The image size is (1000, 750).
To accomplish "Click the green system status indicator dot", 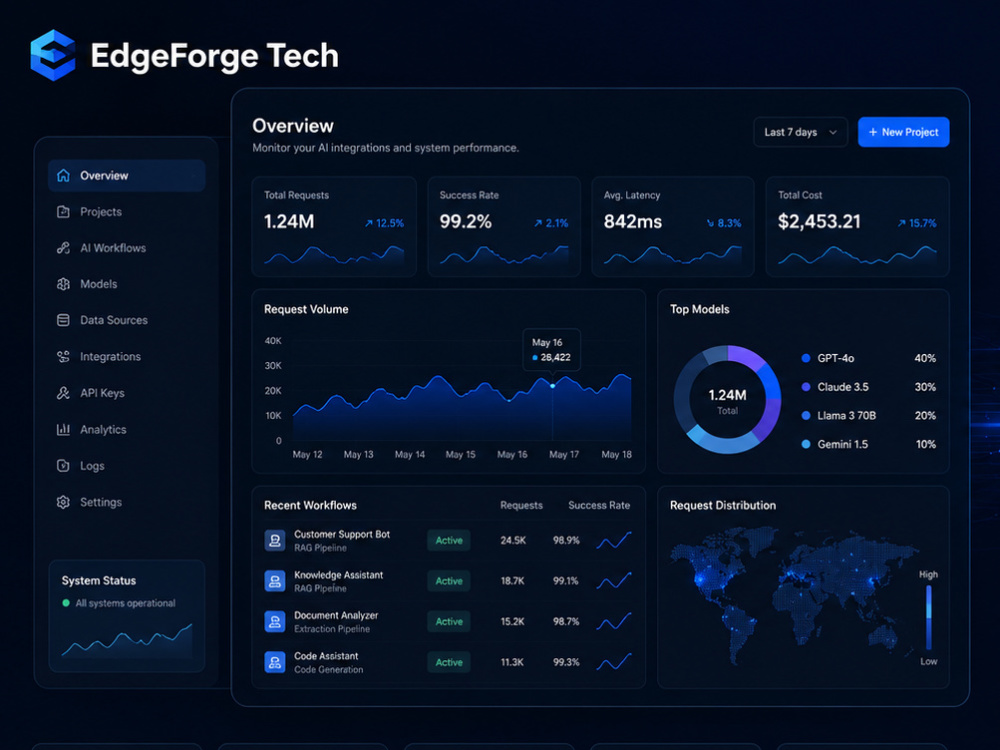I will [66, 603].
